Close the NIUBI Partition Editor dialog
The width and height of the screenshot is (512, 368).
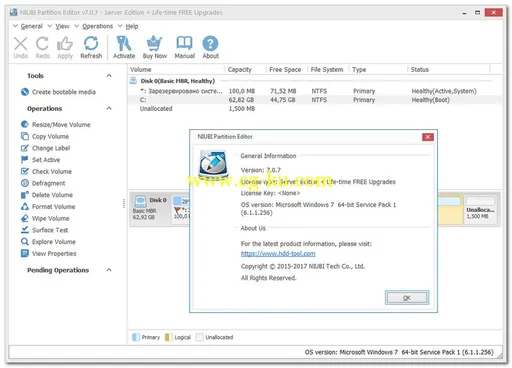[x=428, y=137]
